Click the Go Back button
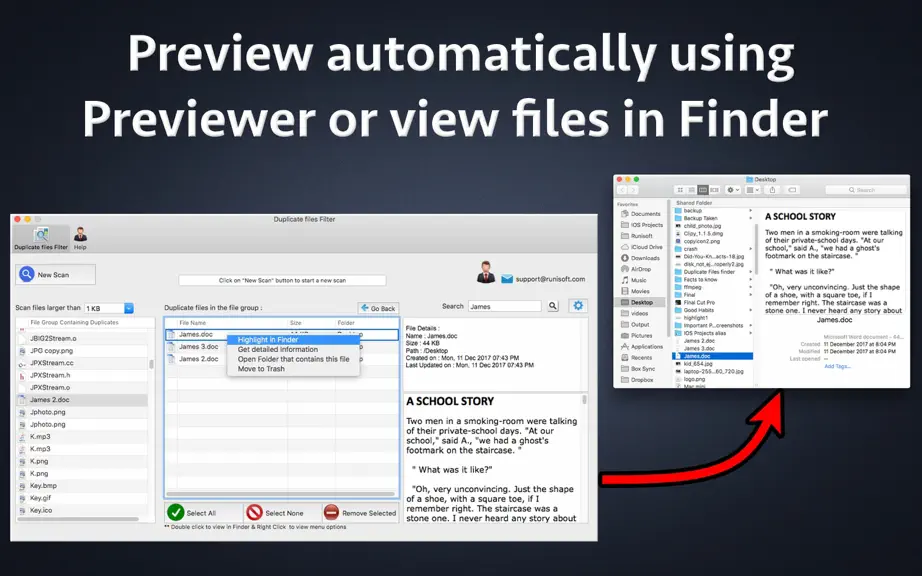The image size is (922, 576). 378,308
